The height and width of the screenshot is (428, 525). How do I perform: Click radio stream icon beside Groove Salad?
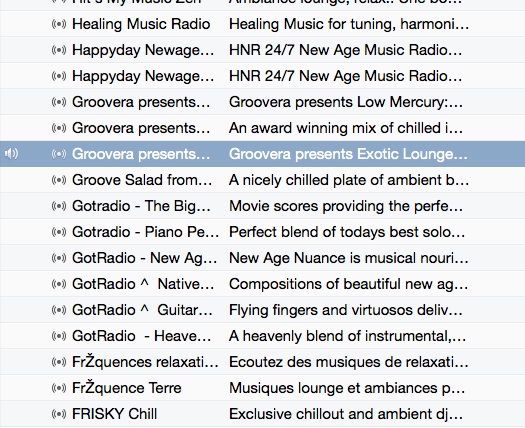pos(59,180)
